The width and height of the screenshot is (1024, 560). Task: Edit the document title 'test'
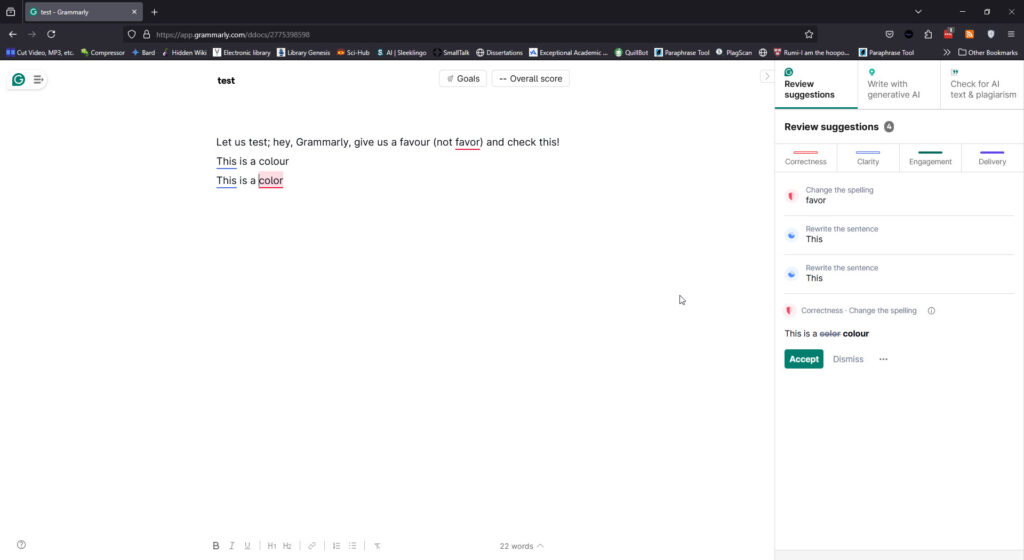pyautogui.click(x=226, y=81)
